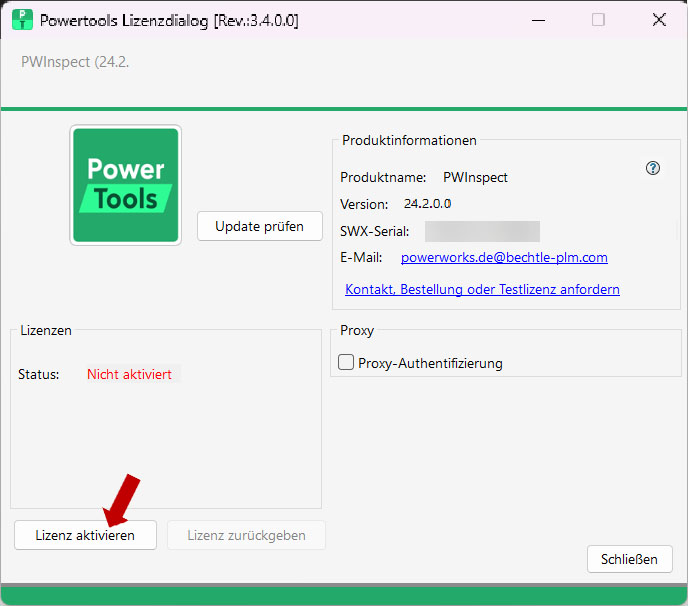Close the dialog with Schließen button

629,559
